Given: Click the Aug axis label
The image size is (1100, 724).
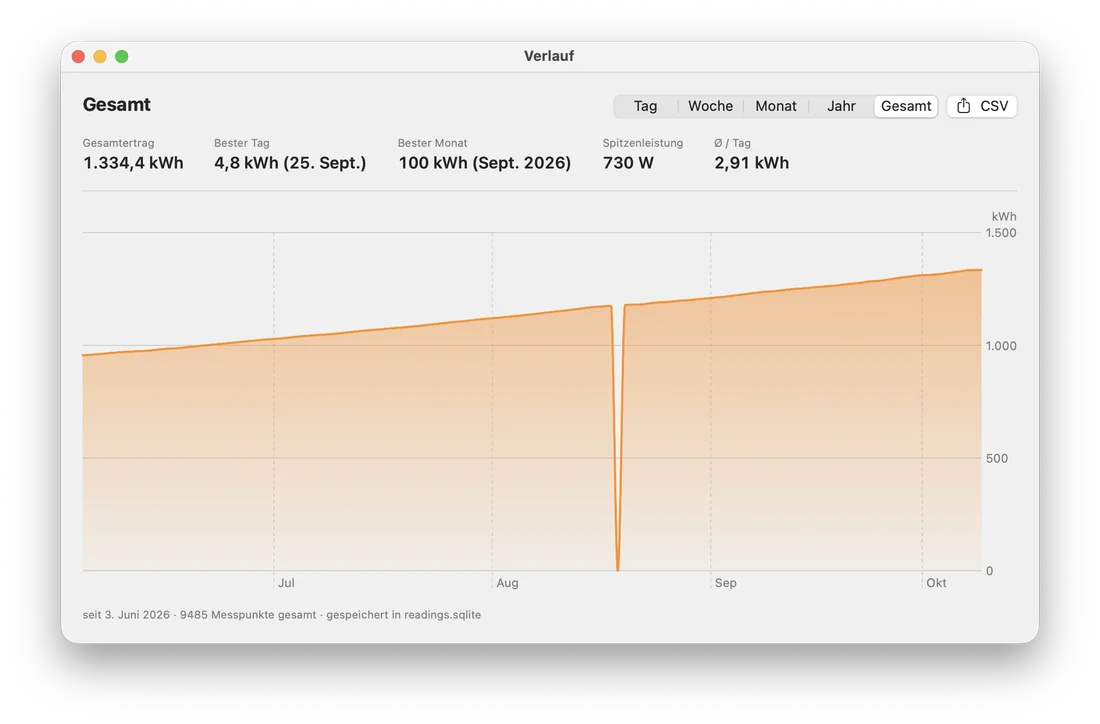Looking at the screenshot, I should pyautogui.click(x=507, y=583).
